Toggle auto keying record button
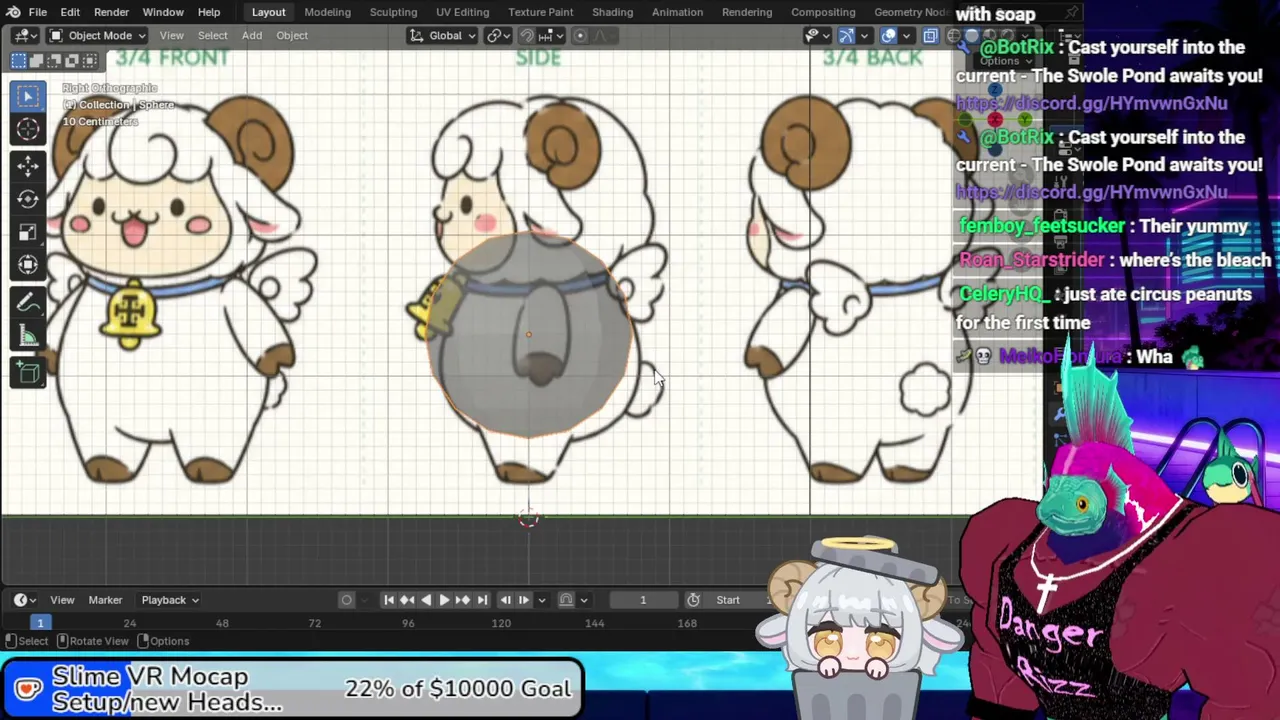 click(x=346, y=600)
